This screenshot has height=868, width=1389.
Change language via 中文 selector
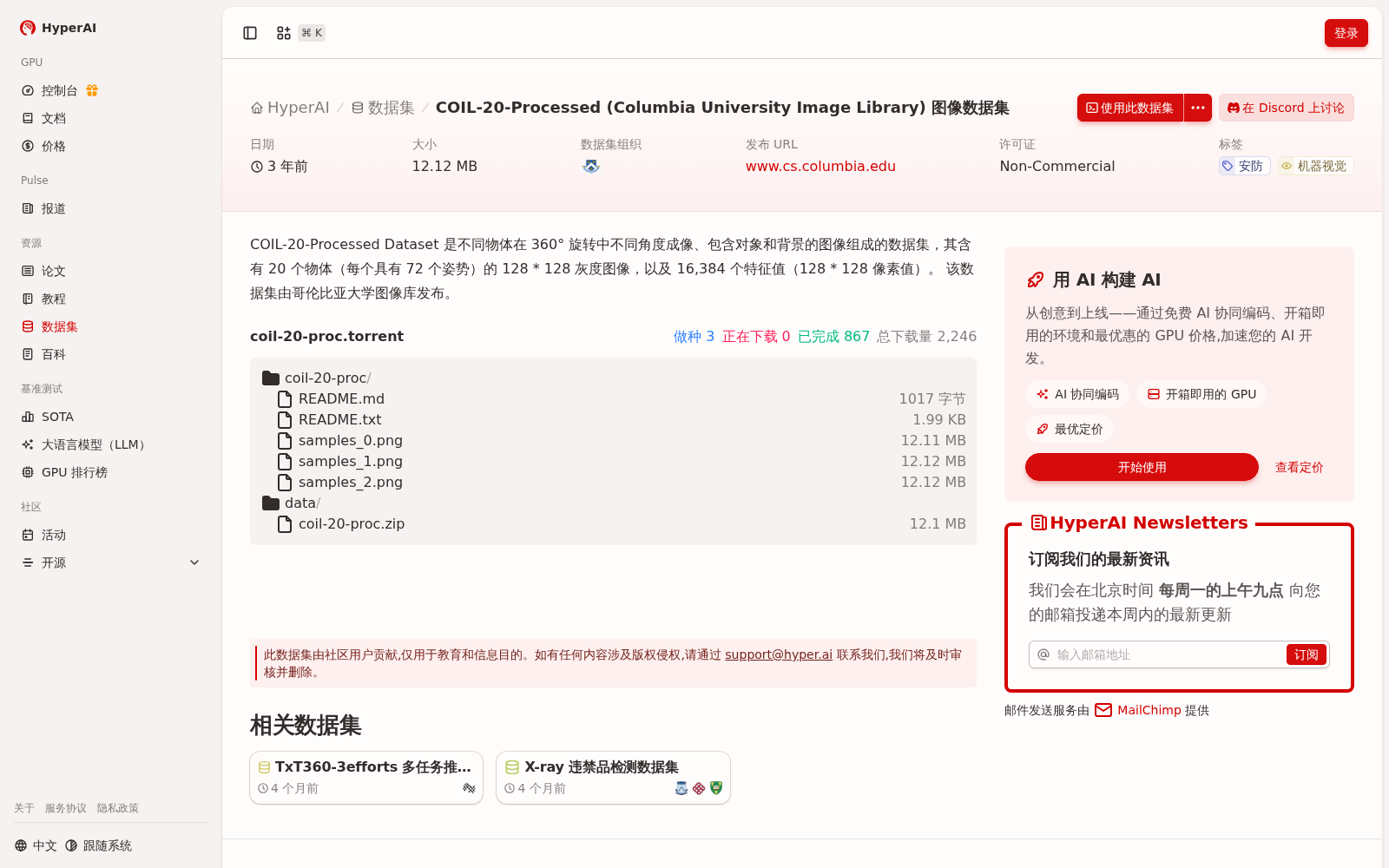point(36,845)
